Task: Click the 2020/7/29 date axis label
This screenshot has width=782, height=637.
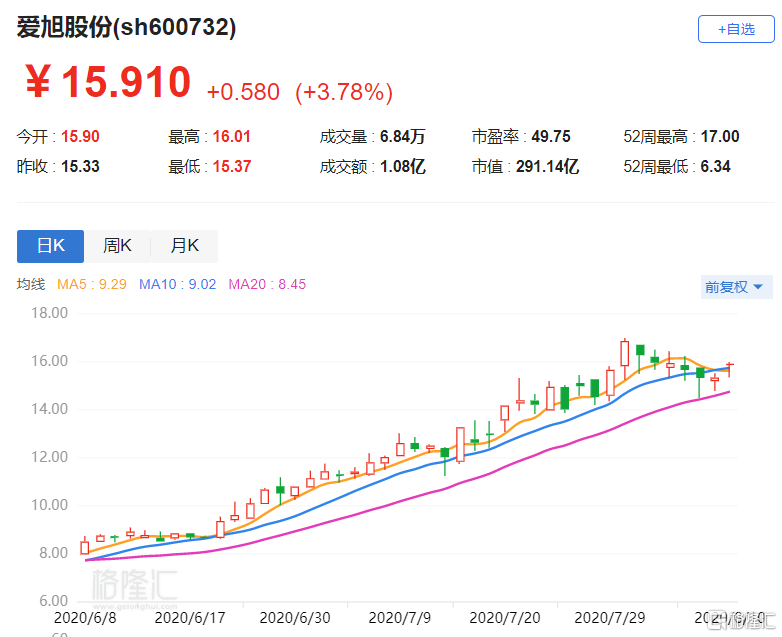Action: pos(610,618)
